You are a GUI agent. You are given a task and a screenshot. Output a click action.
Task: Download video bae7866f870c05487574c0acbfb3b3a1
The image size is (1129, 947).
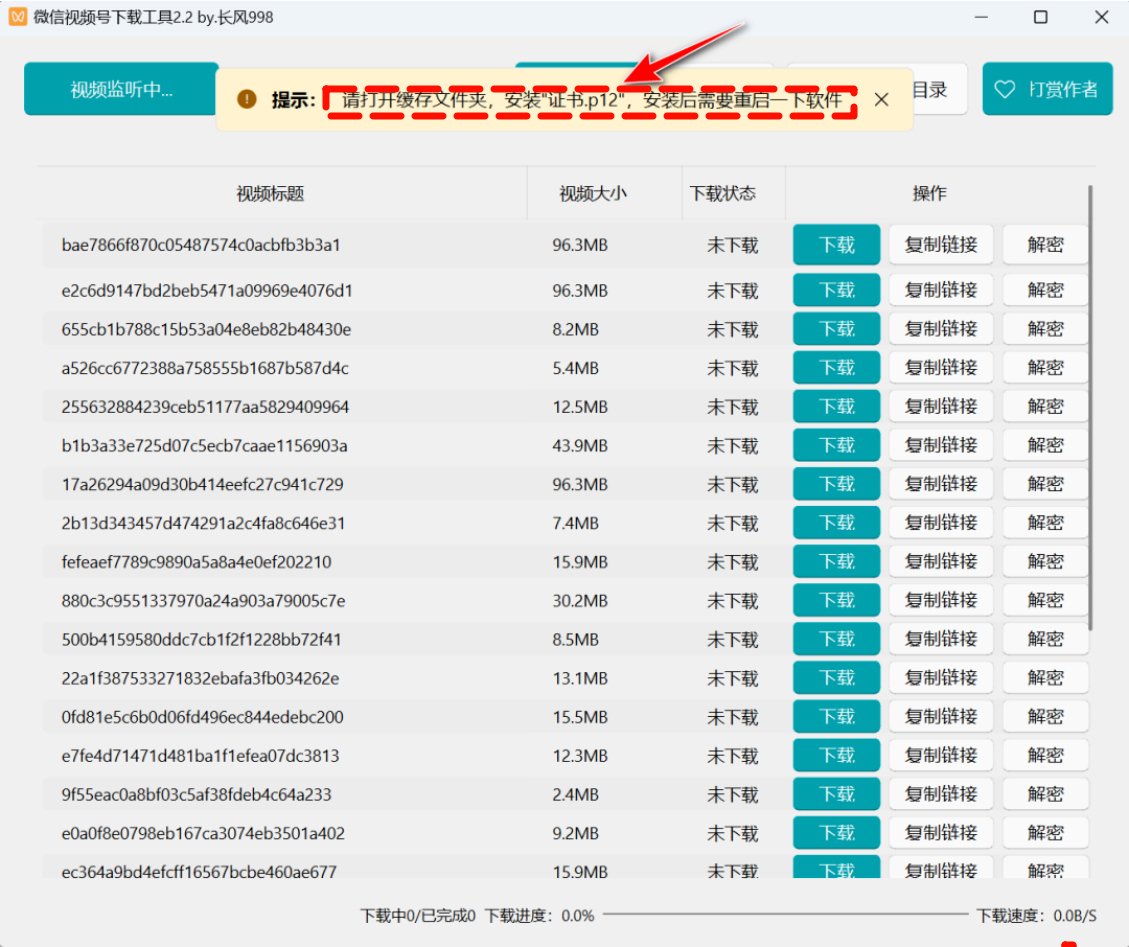tap(837, 245)
